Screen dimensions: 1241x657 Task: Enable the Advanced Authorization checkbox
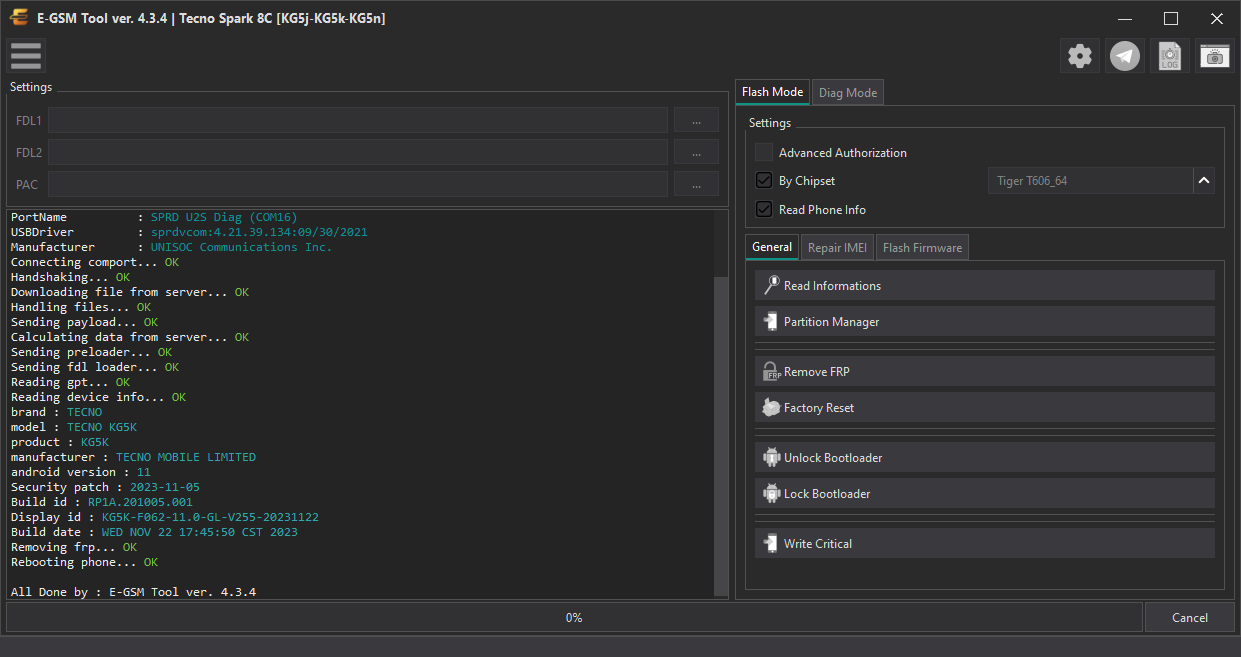point(764,153)
